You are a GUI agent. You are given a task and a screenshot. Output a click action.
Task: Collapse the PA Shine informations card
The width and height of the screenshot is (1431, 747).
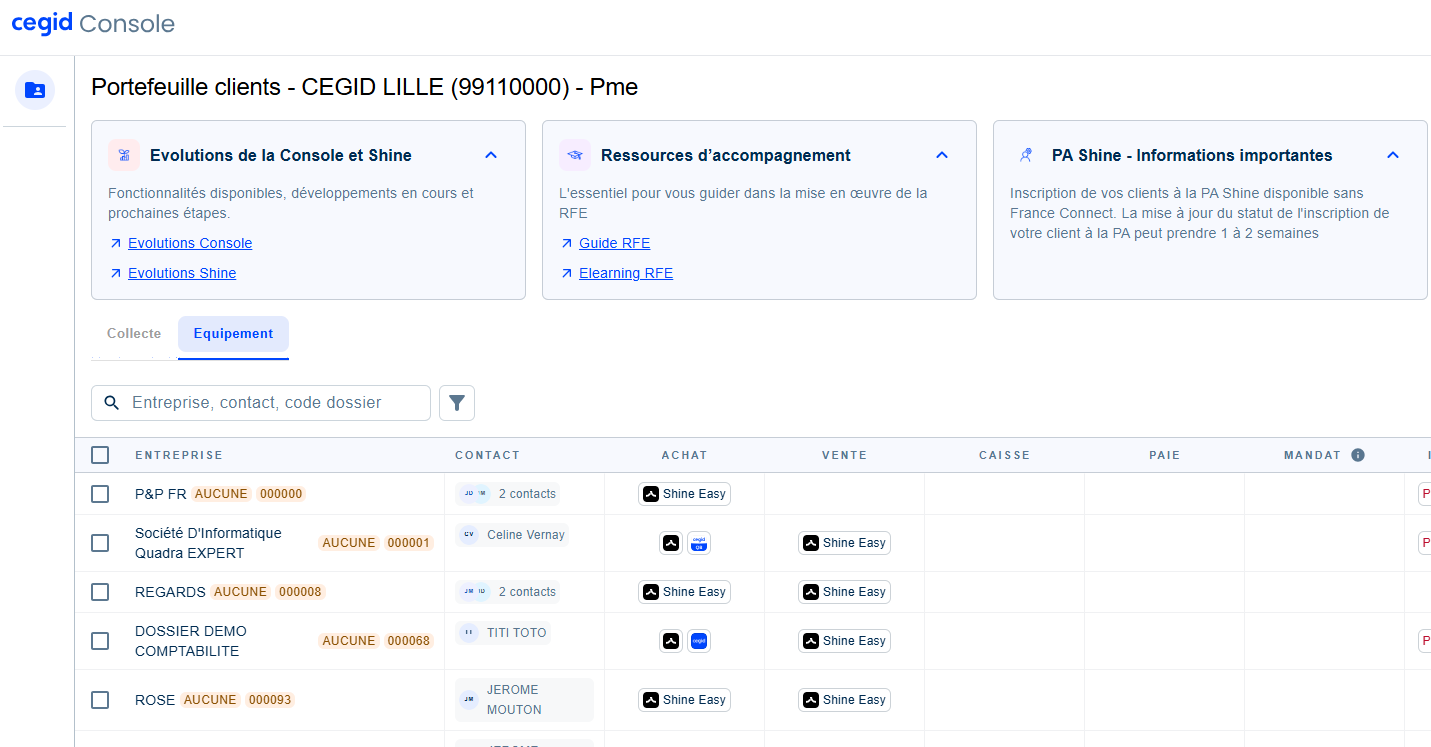[1393, 155]
